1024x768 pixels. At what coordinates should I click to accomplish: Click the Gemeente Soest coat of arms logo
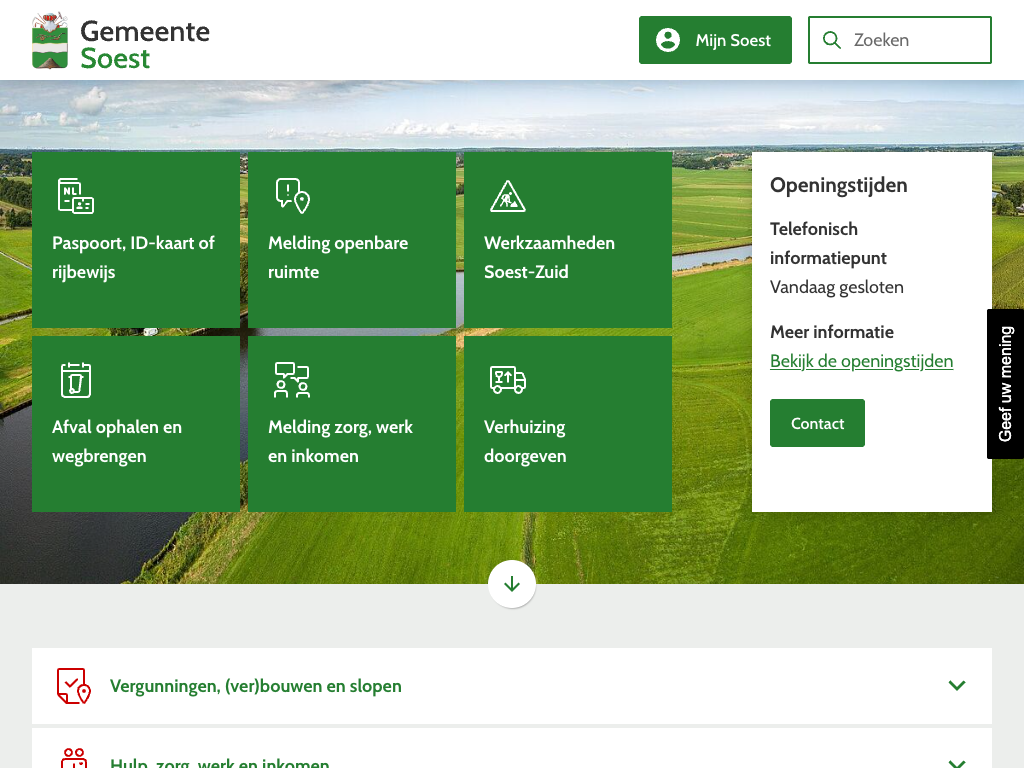click(50, 40)
